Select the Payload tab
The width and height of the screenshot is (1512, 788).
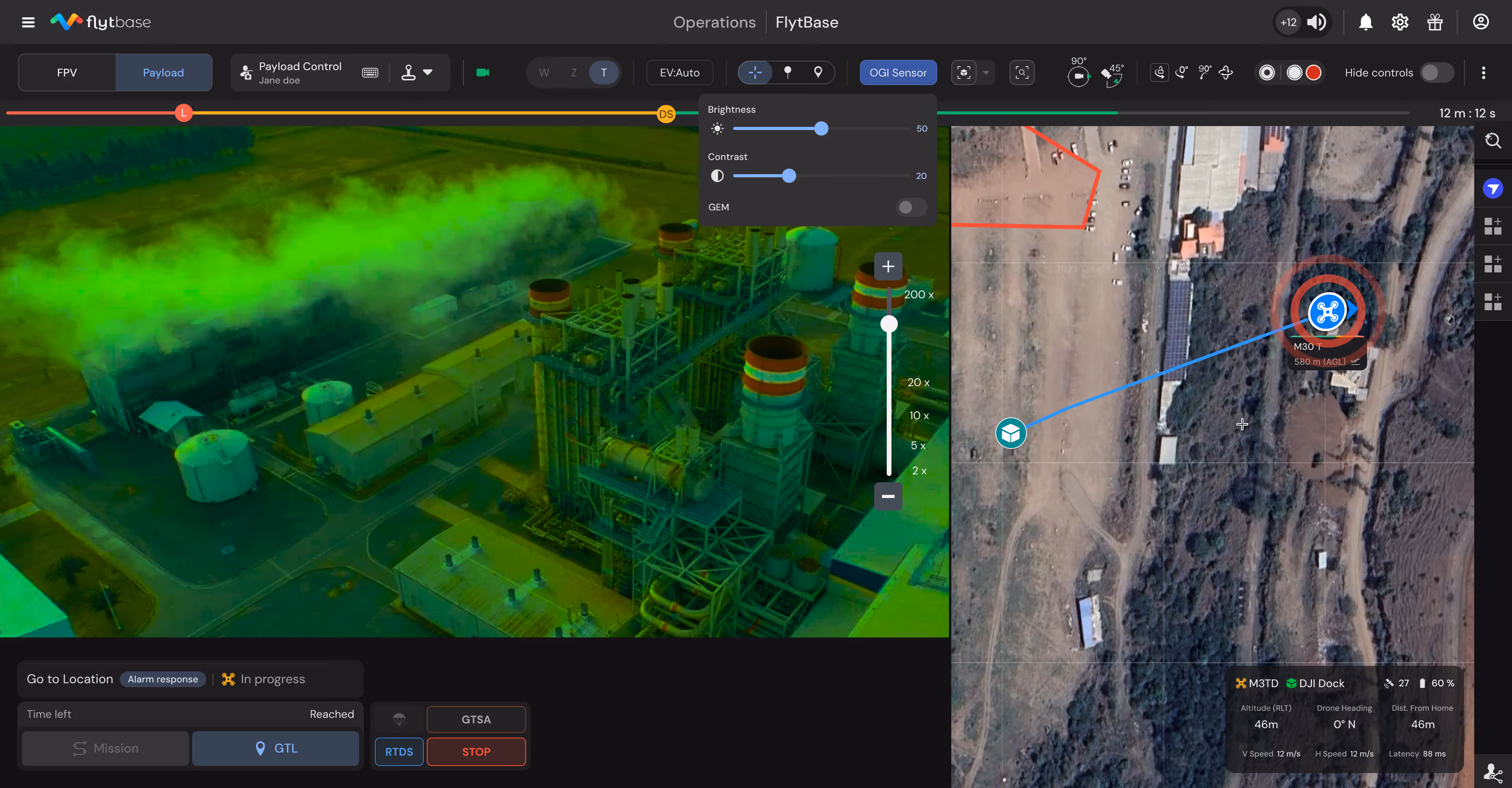click(163, 73)
